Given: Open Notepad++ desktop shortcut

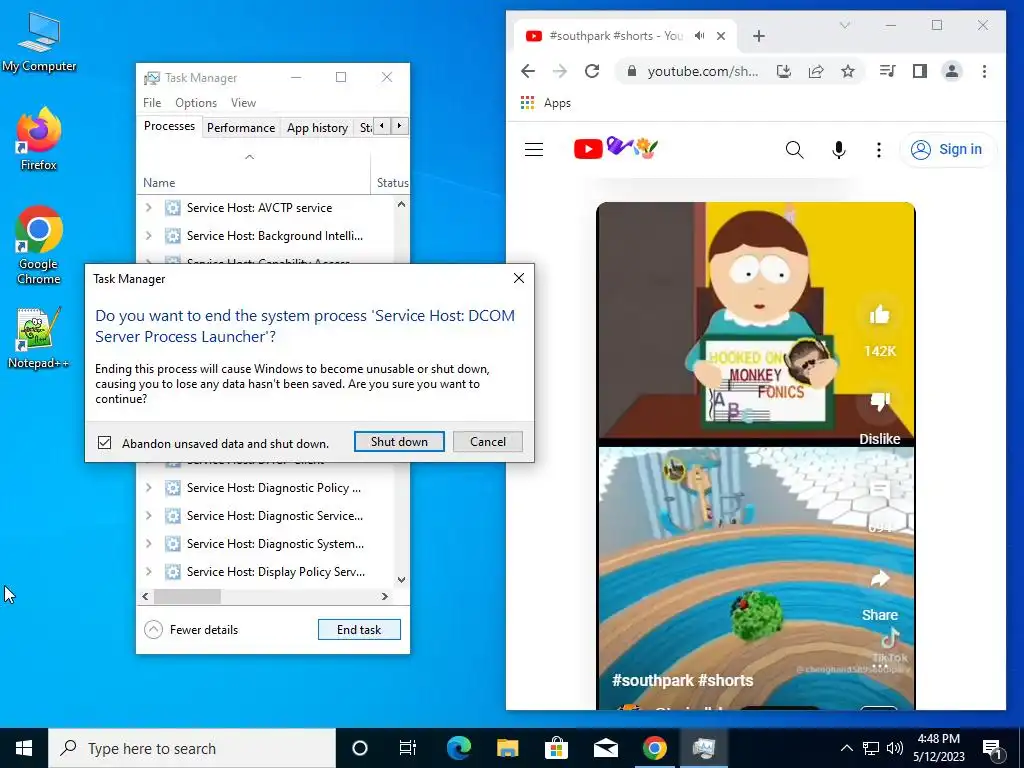Looking at the screenshot, I should 39,338.
